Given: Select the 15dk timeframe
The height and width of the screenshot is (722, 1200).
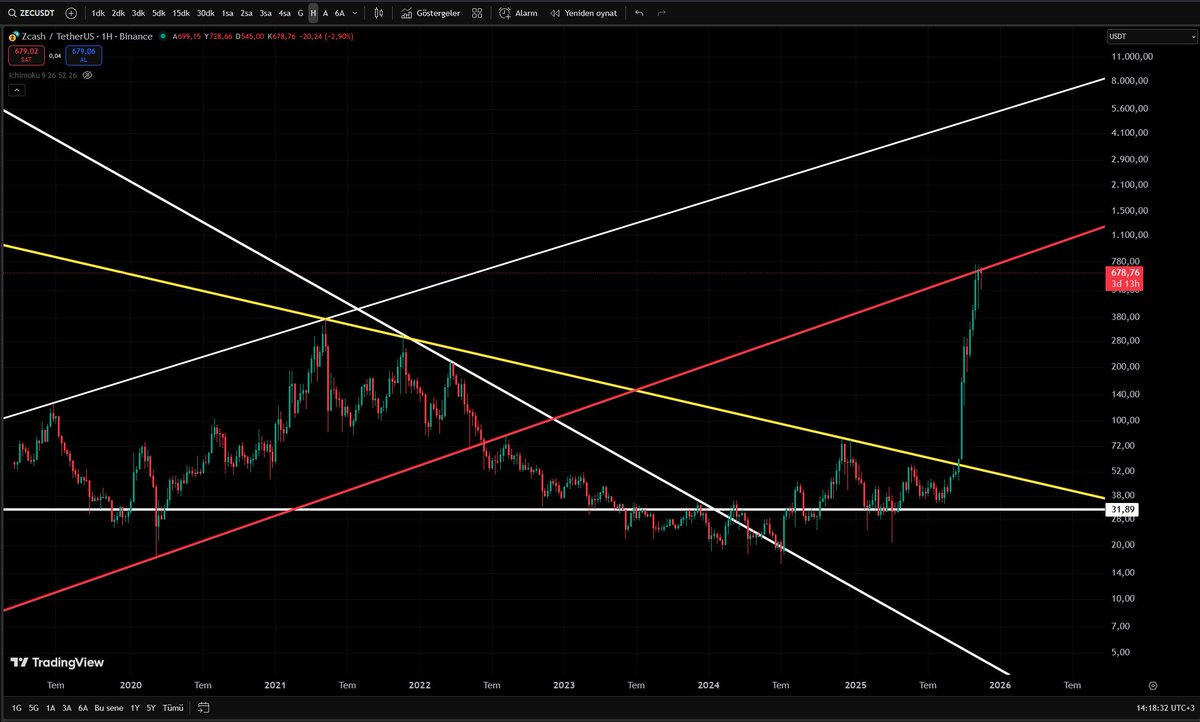Looking at the screenshot, I should click(x=181, y=14).
